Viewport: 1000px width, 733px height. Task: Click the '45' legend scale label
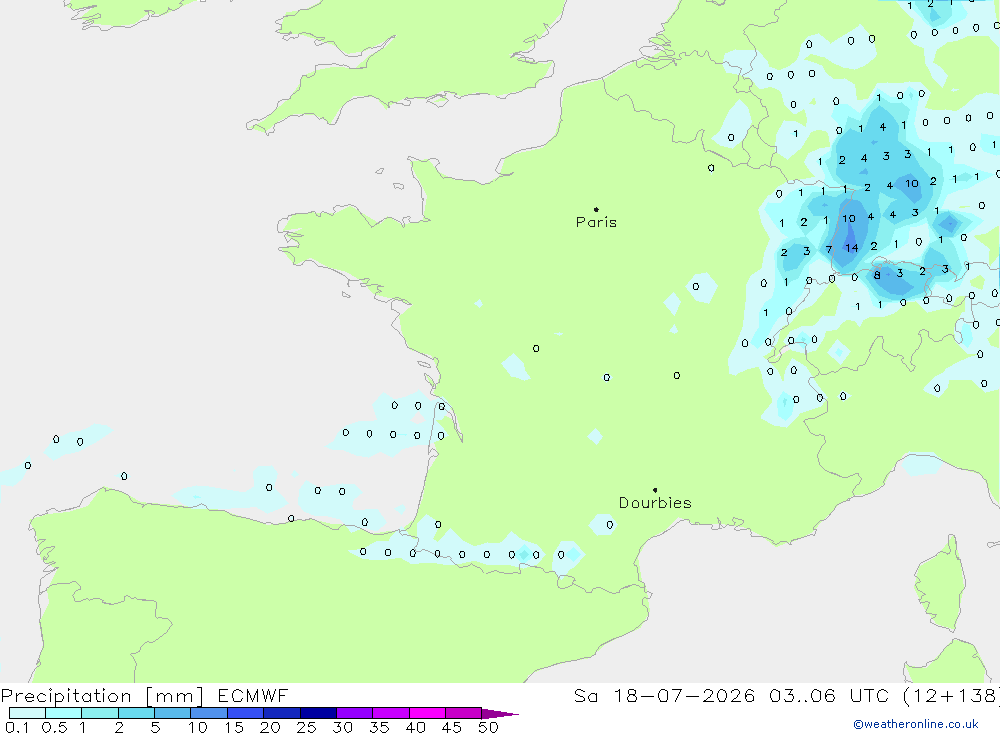[452, 727]
